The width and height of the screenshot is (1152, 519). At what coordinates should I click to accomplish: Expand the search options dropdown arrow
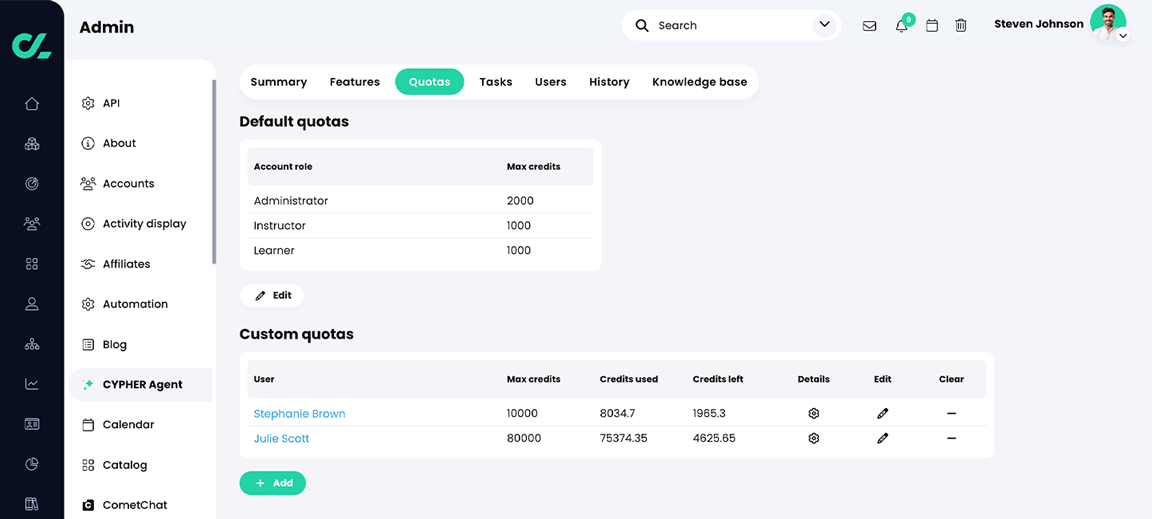[x=824, y=25]
